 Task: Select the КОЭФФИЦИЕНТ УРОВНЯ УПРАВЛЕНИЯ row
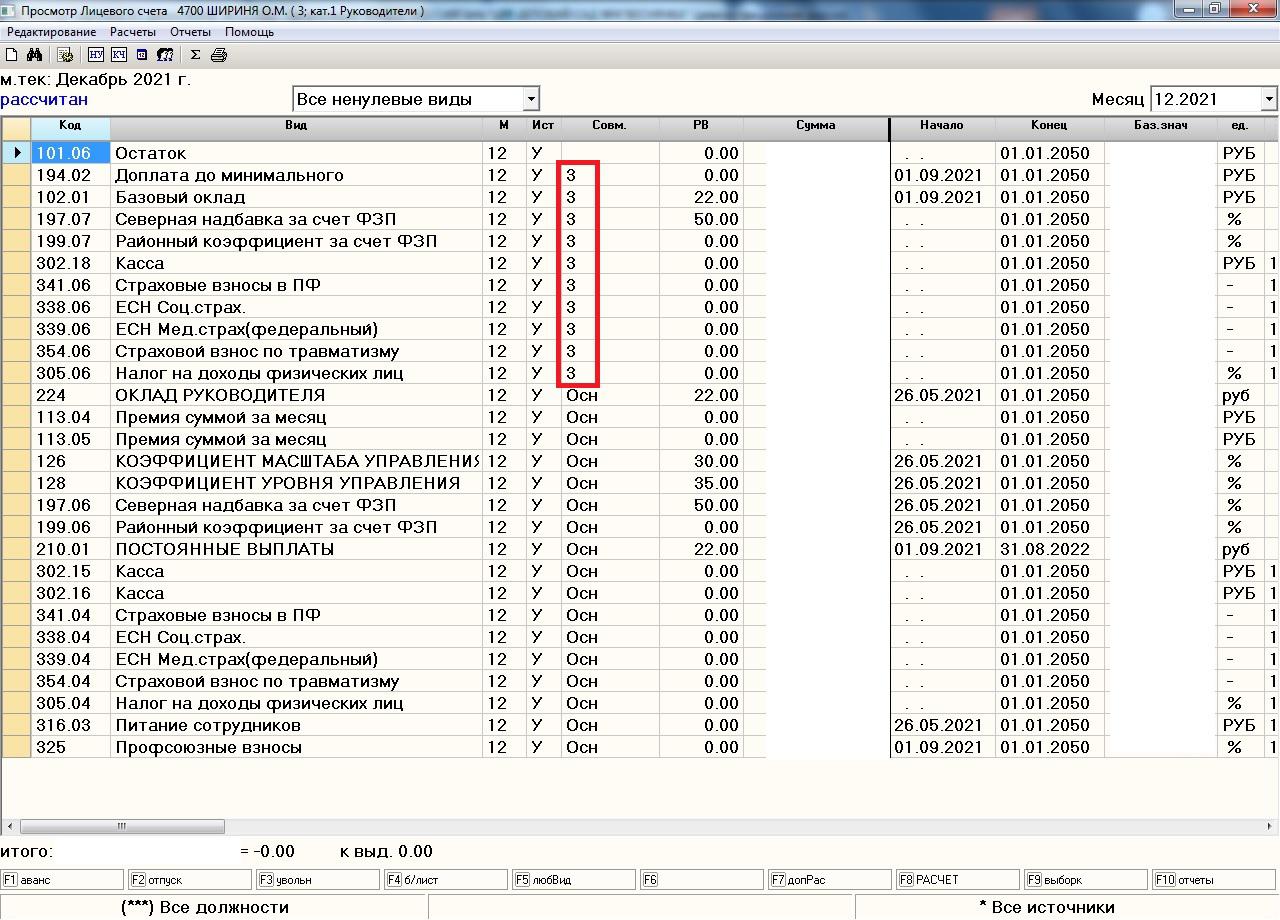[640, 483]
